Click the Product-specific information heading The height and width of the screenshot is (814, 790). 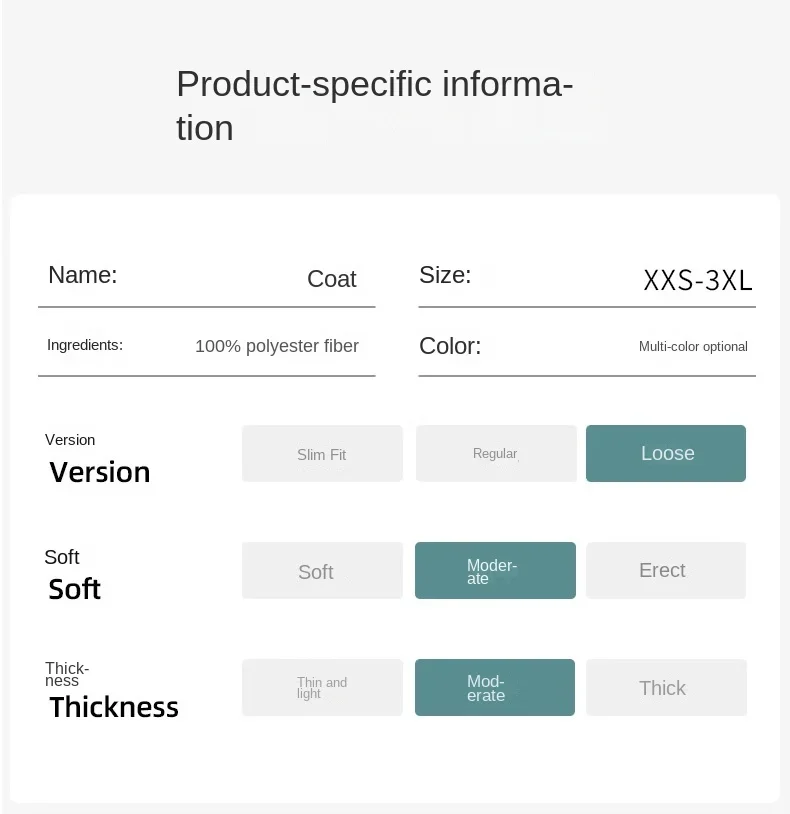tap(374, 105)
